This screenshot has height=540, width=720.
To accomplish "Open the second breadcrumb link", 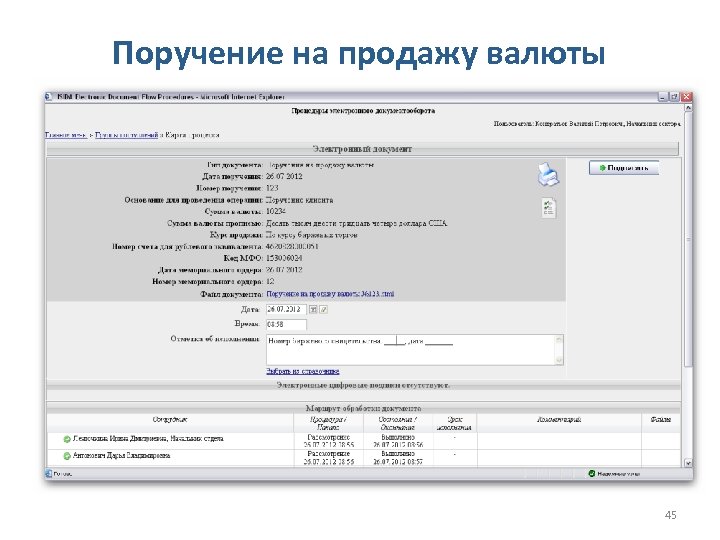I will [x=126, y=135].
